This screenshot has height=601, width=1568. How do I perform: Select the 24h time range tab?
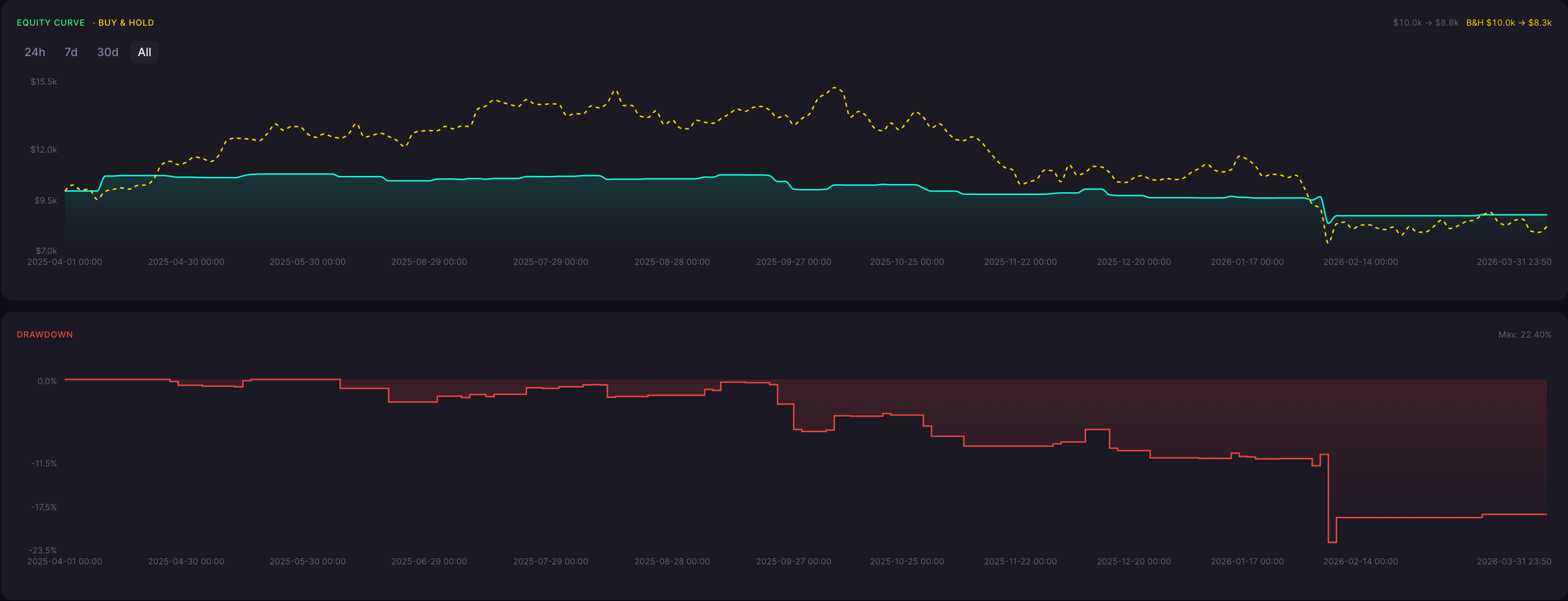[x=35, y=52]
